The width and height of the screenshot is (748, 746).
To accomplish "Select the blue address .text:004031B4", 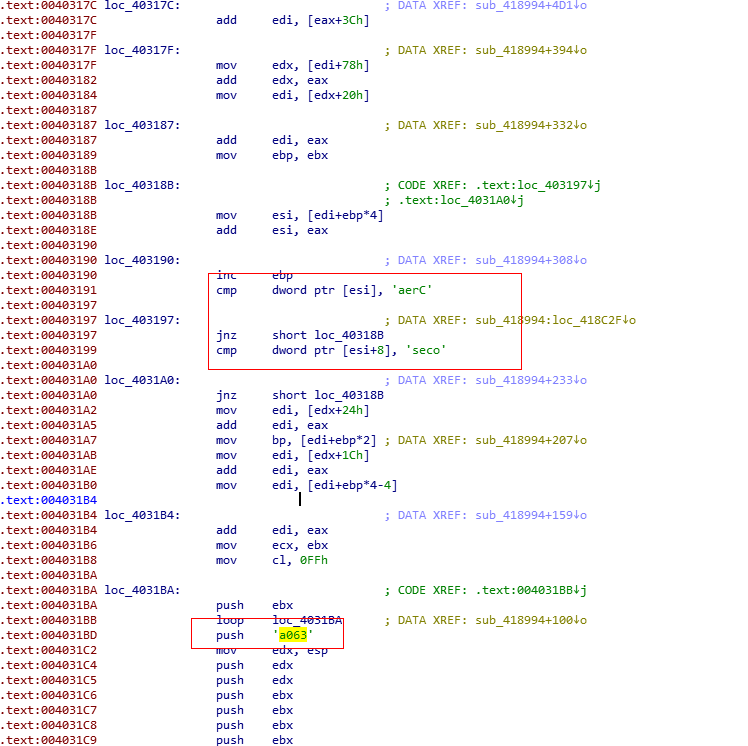I will [x=49, y=500].
